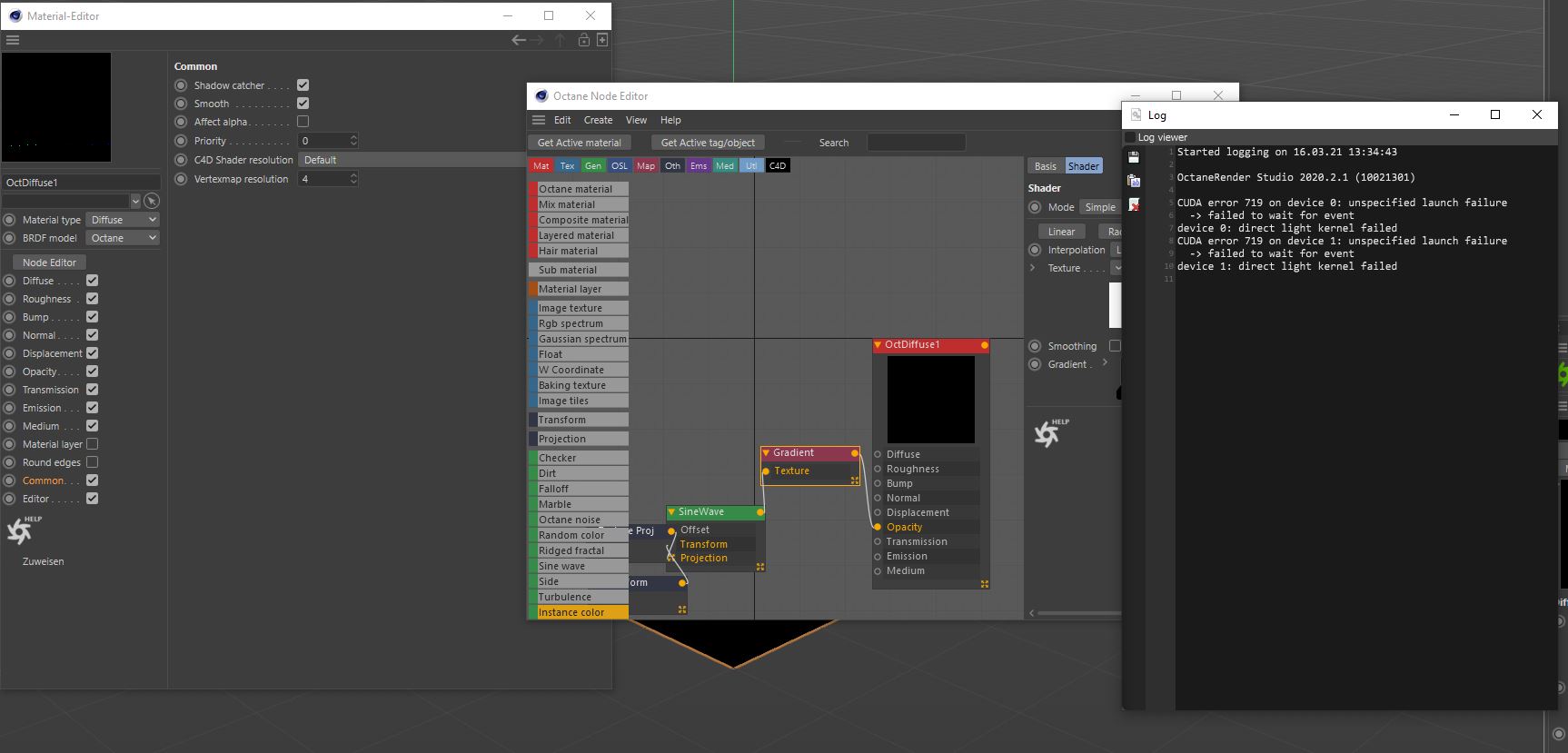The height and width of the screenshot is (753, 1568).
Task: Disable the Bump channel checkbox
Action: pos(92,317)
